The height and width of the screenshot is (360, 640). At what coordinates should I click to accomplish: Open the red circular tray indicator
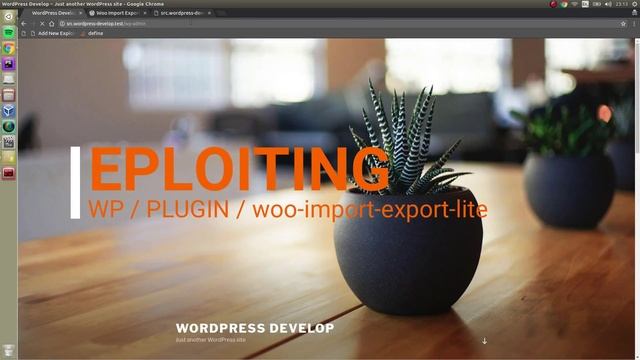(553, 4)
